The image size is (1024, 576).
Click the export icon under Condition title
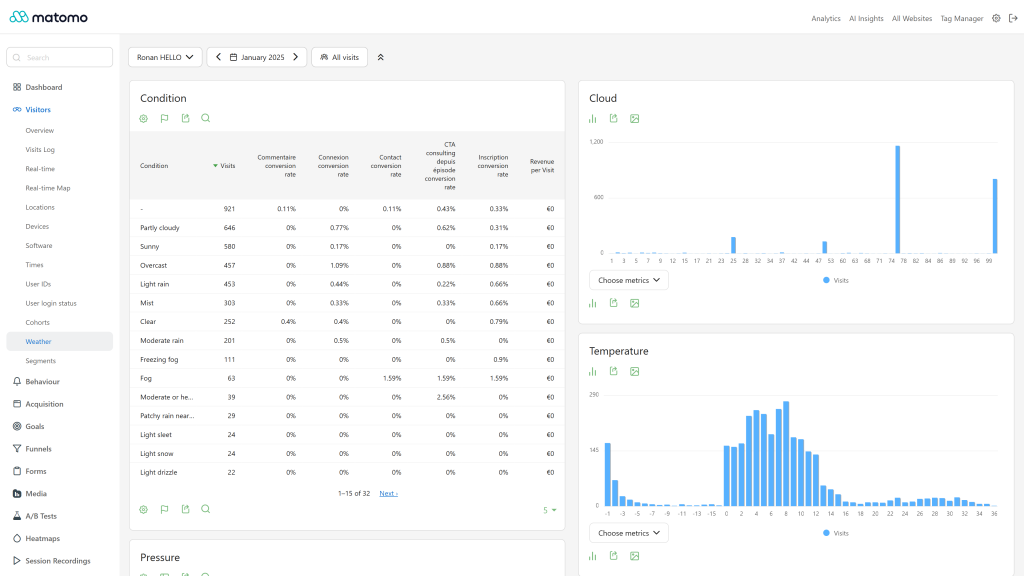185,118
